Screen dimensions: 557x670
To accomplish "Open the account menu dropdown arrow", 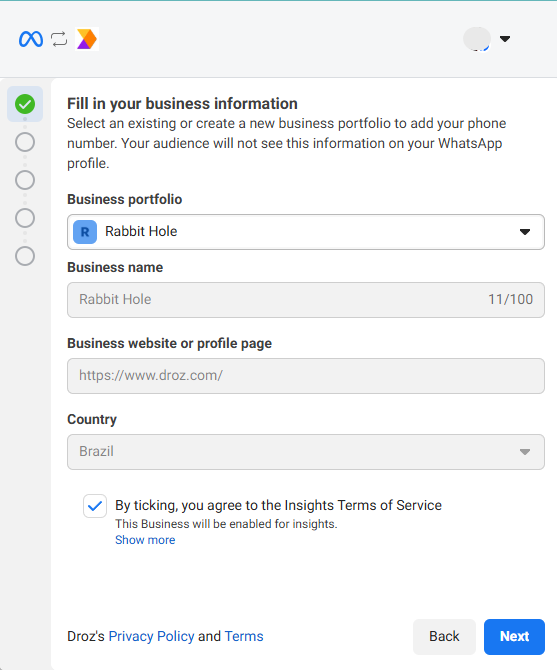I will point(505,39).
